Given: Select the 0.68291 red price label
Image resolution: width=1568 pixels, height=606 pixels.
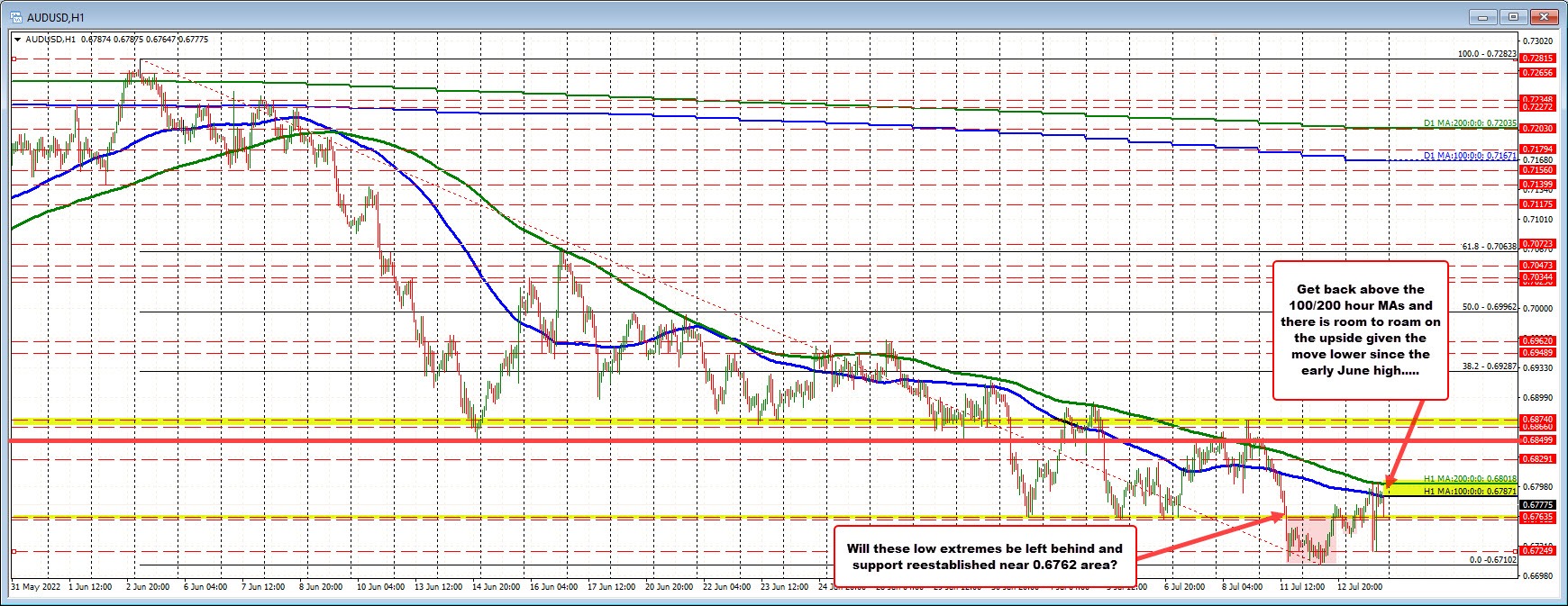Looking at the screenshot, I should pos(1537,458).
